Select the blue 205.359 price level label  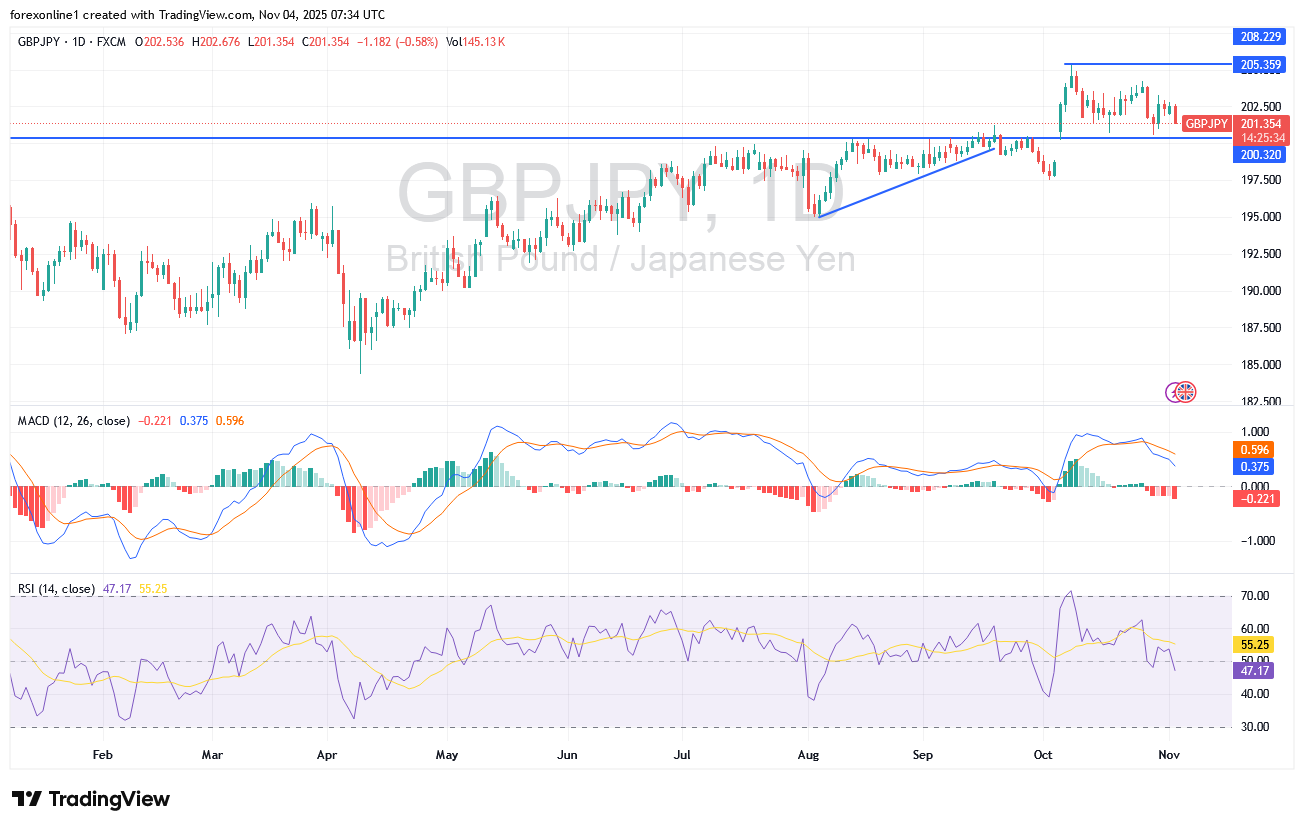coord(1260,64)
